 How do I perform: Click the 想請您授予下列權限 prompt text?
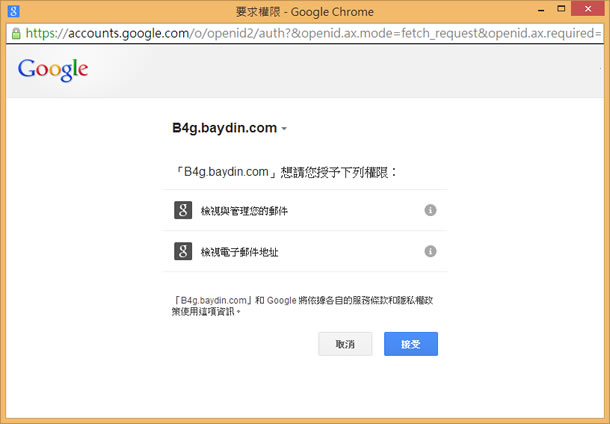point(285,172)
